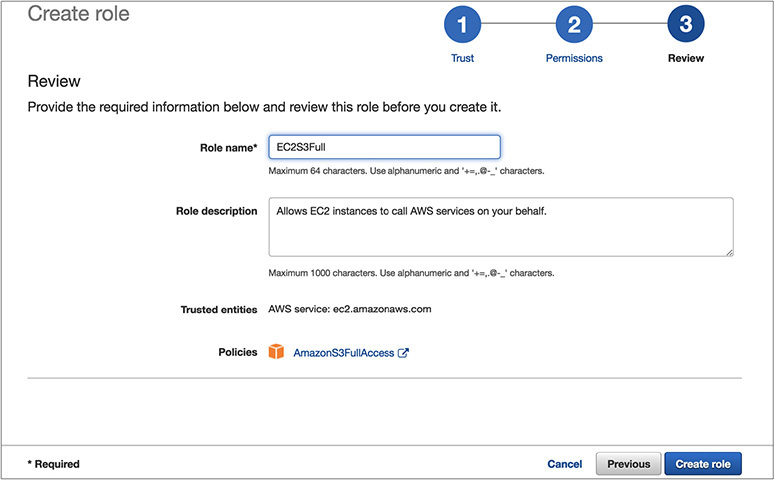This screenshot has width=775, height=480.
Task: Focus the Role name input field
Action: point(384,147)
